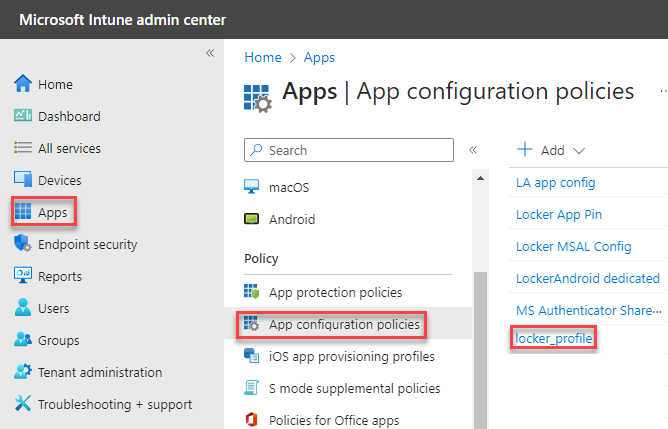Open the Reports icon in sidebar
The width and height of the screenshot is (668, 429).
point(23,275)
